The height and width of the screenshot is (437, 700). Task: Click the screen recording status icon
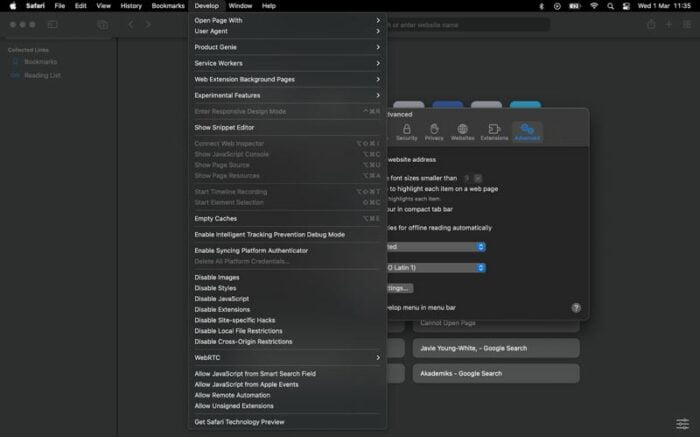pyautogui.click(x=557, y=6)
